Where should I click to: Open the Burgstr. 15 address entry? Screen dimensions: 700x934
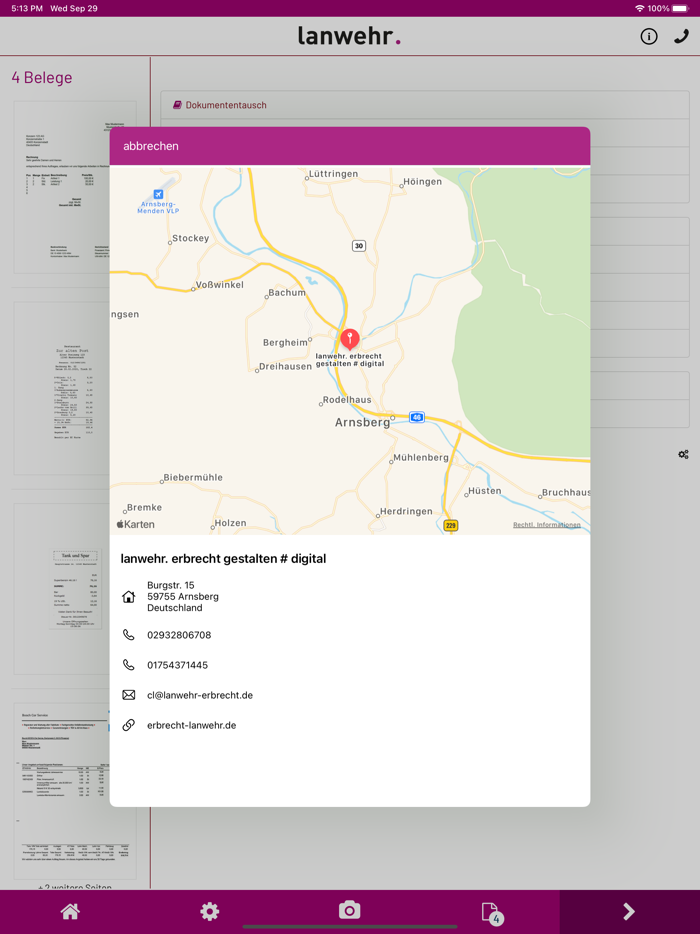click(183, 596)
